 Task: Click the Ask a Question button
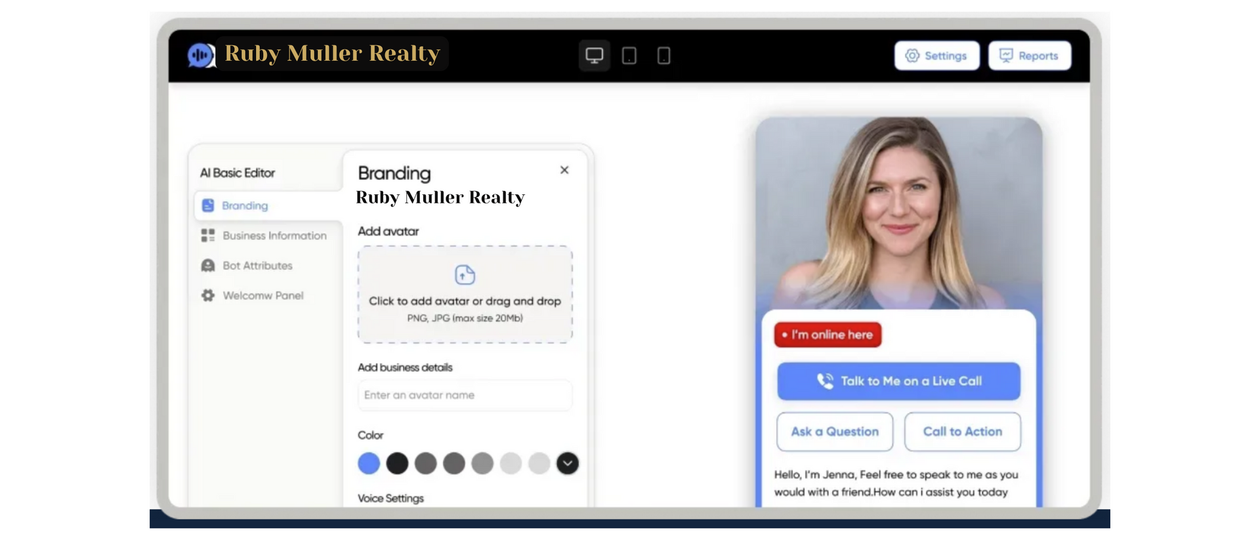coord(835,432)
